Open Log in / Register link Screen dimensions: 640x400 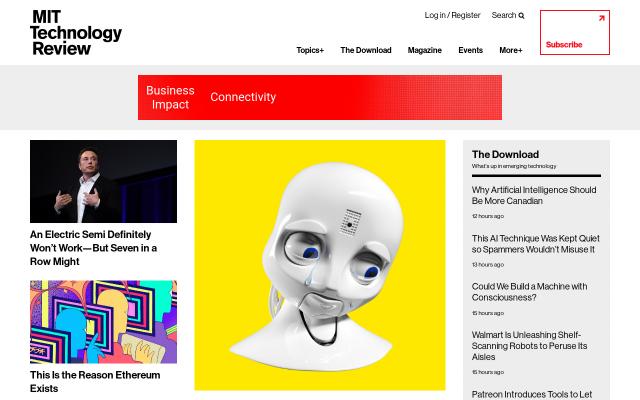(452, 15)
